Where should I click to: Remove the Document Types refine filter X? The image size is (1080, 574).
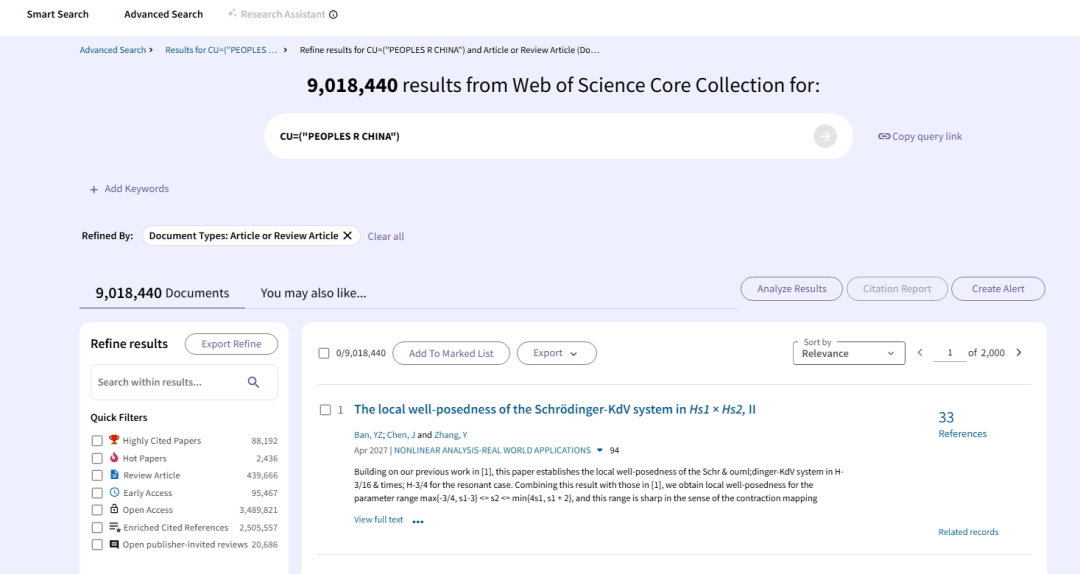pos(348,236)
